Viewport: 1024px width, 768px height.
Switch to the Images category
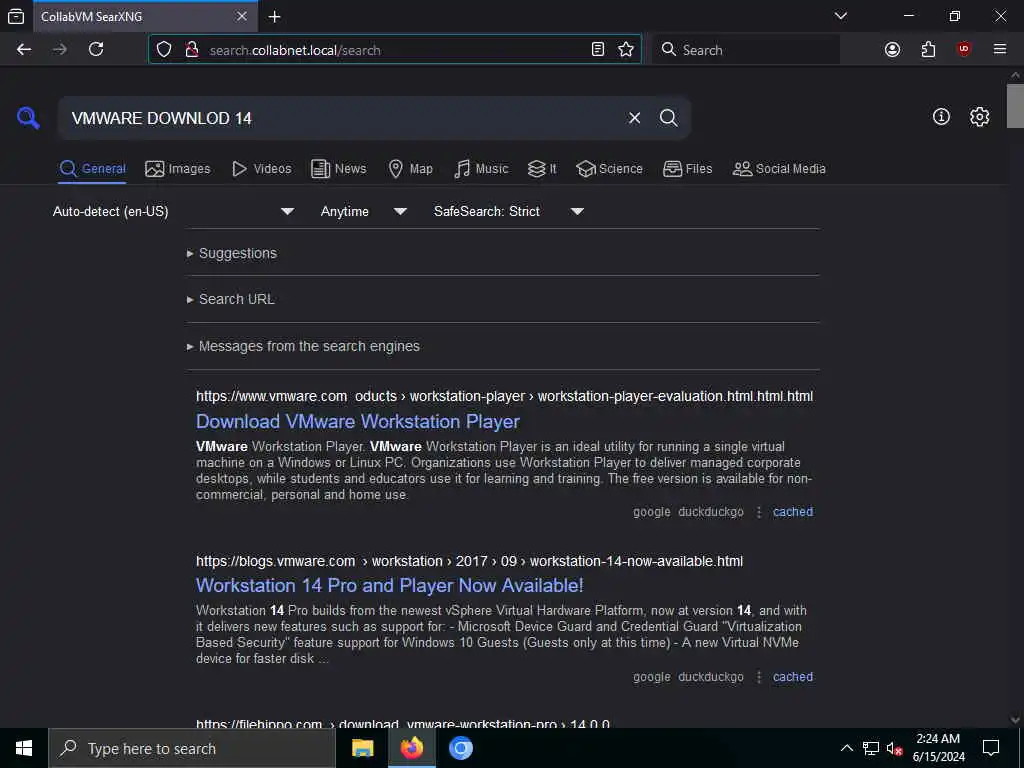coord(178,168)
